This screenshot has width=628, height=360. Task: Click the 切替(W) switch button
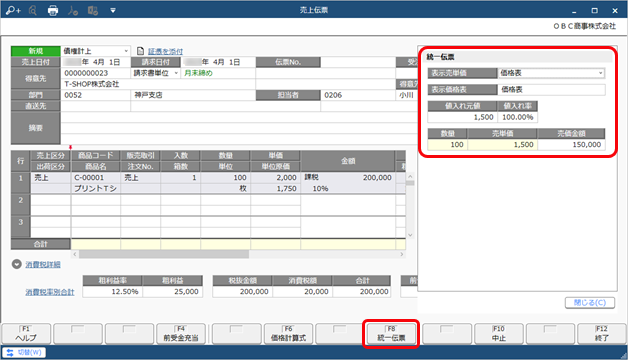point(24,352)
